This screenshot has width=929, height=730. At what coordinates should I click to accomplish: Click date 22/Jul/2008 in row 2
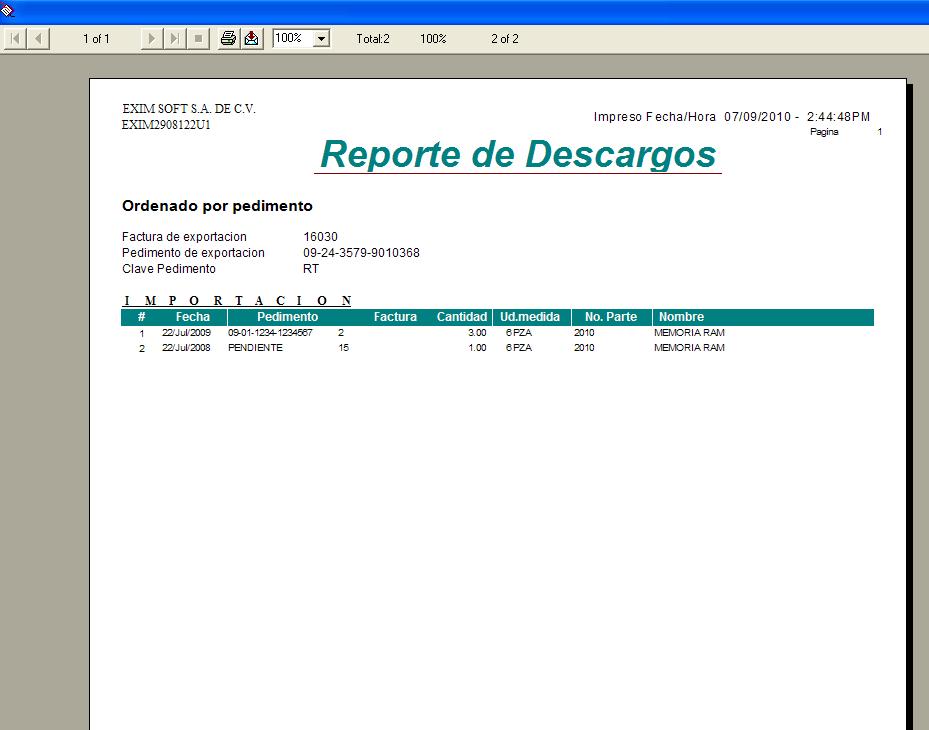coord(186,347)
